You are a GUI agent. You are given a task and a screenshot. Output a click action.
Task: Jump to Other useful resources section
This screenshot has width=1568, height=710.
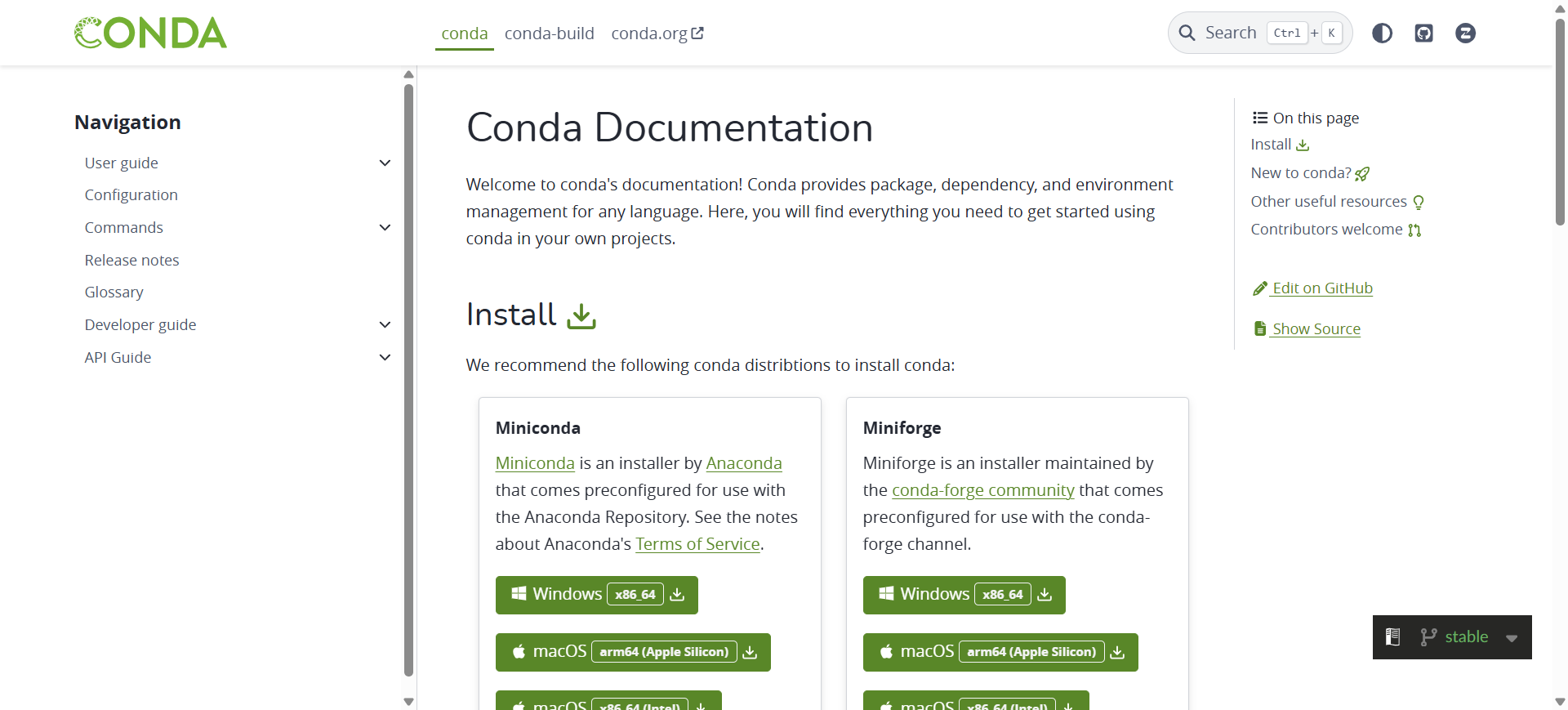(1338, 201)
